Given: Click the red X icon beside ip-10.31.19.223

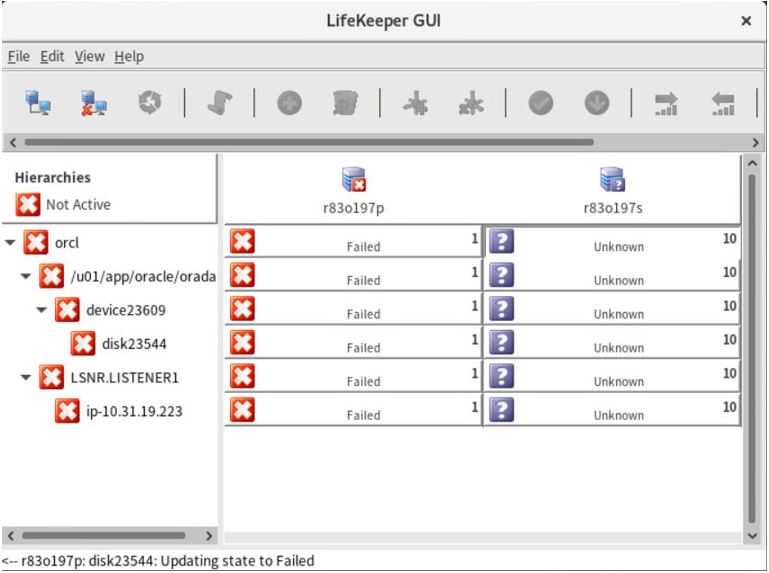Looking at the screenshot, I should (x=67, y=411).
